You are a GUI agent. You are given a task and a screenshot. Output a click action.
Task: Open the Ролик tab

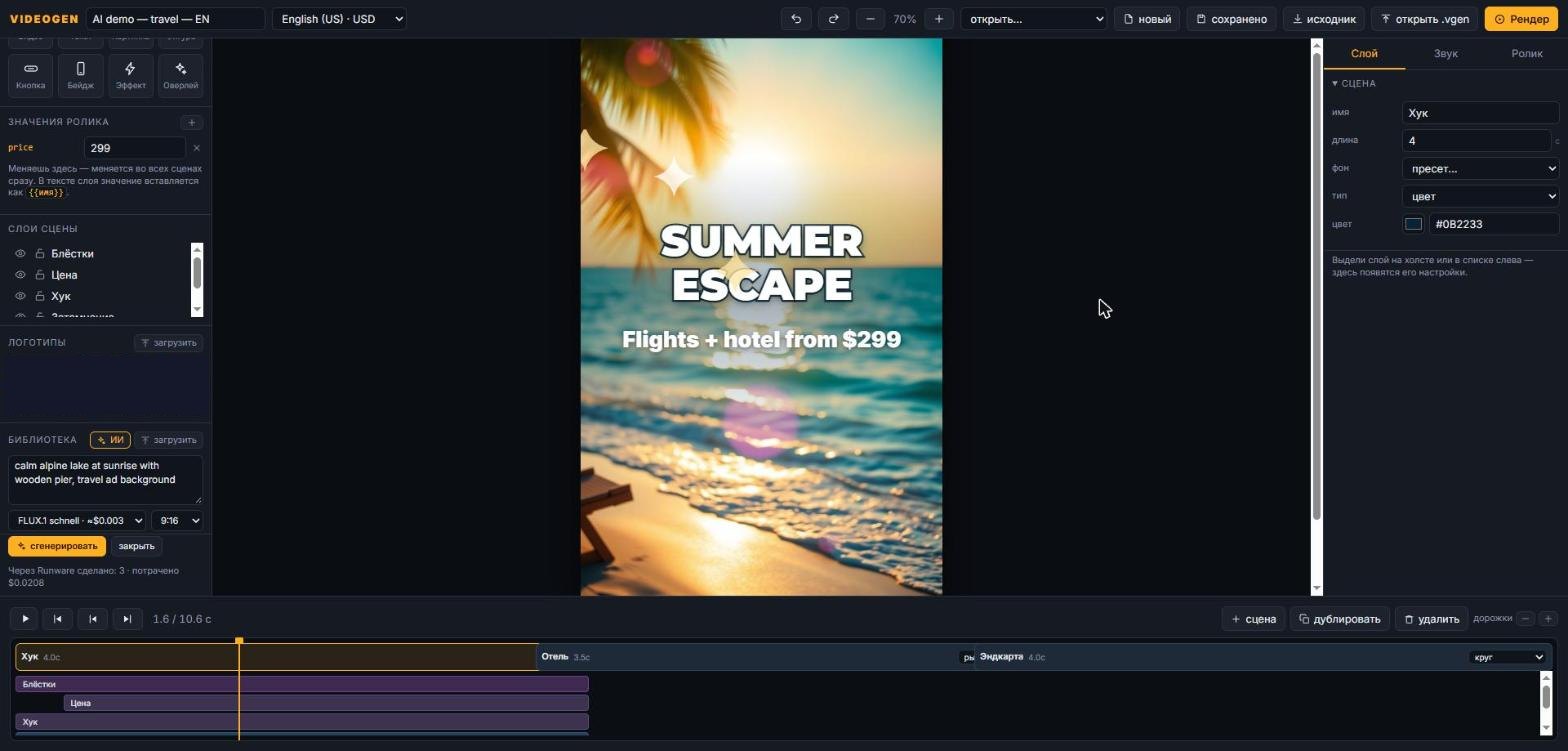pyautogui.click(x=1527, y=54)
